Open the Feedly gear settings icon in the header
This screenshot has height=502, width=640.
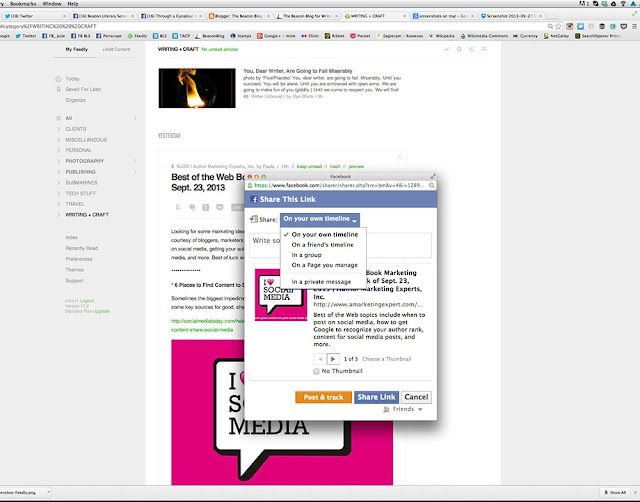(459, 49)
